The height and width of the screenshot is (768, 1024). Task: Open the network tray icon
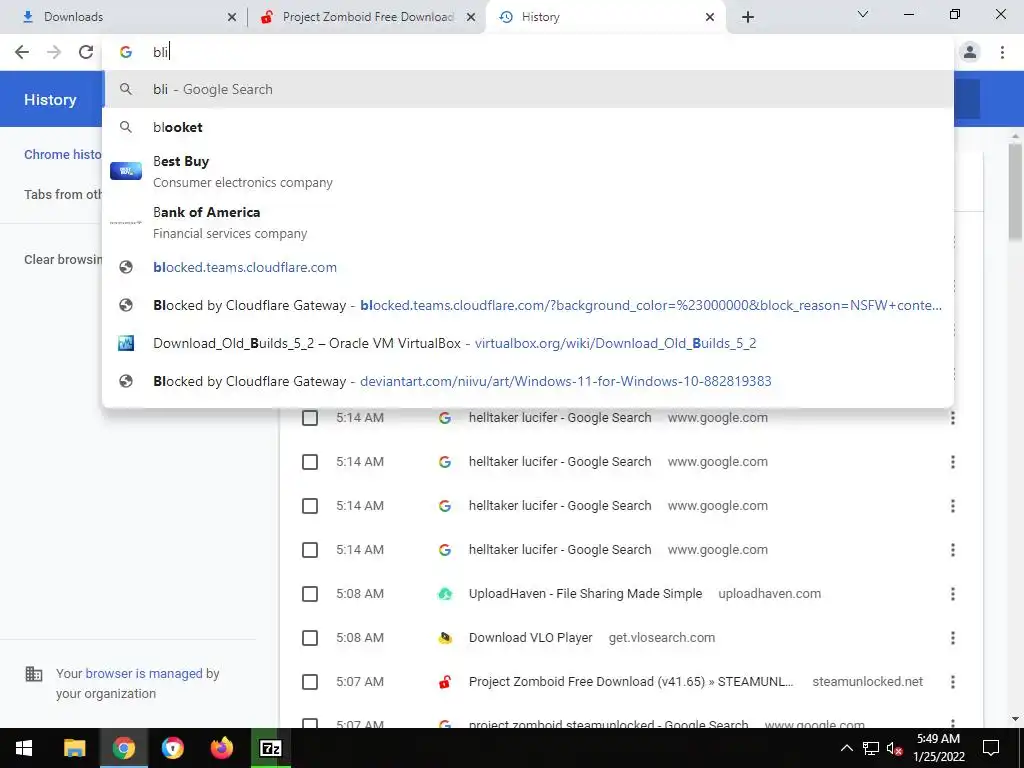coord(871,748)
